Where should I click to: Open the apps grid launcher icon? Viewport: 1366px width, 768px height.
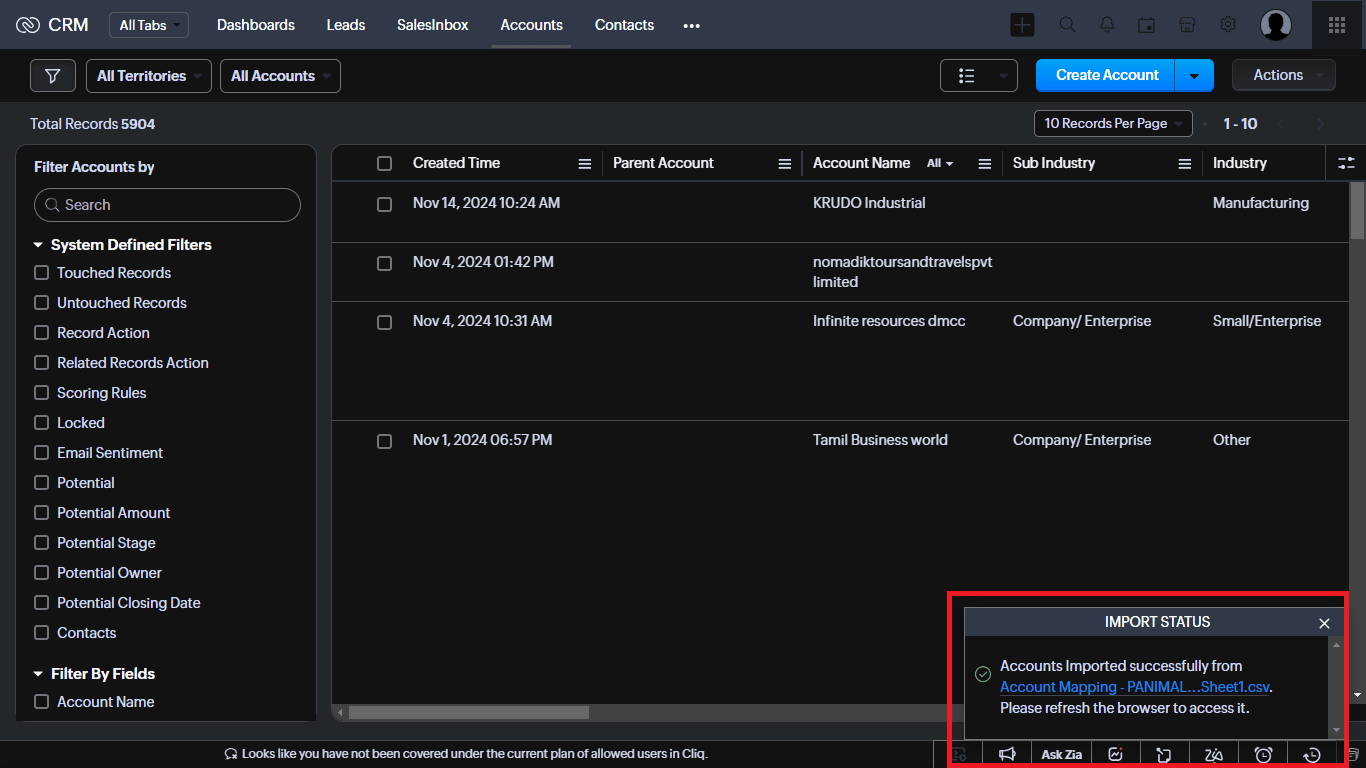(1337, 25)
